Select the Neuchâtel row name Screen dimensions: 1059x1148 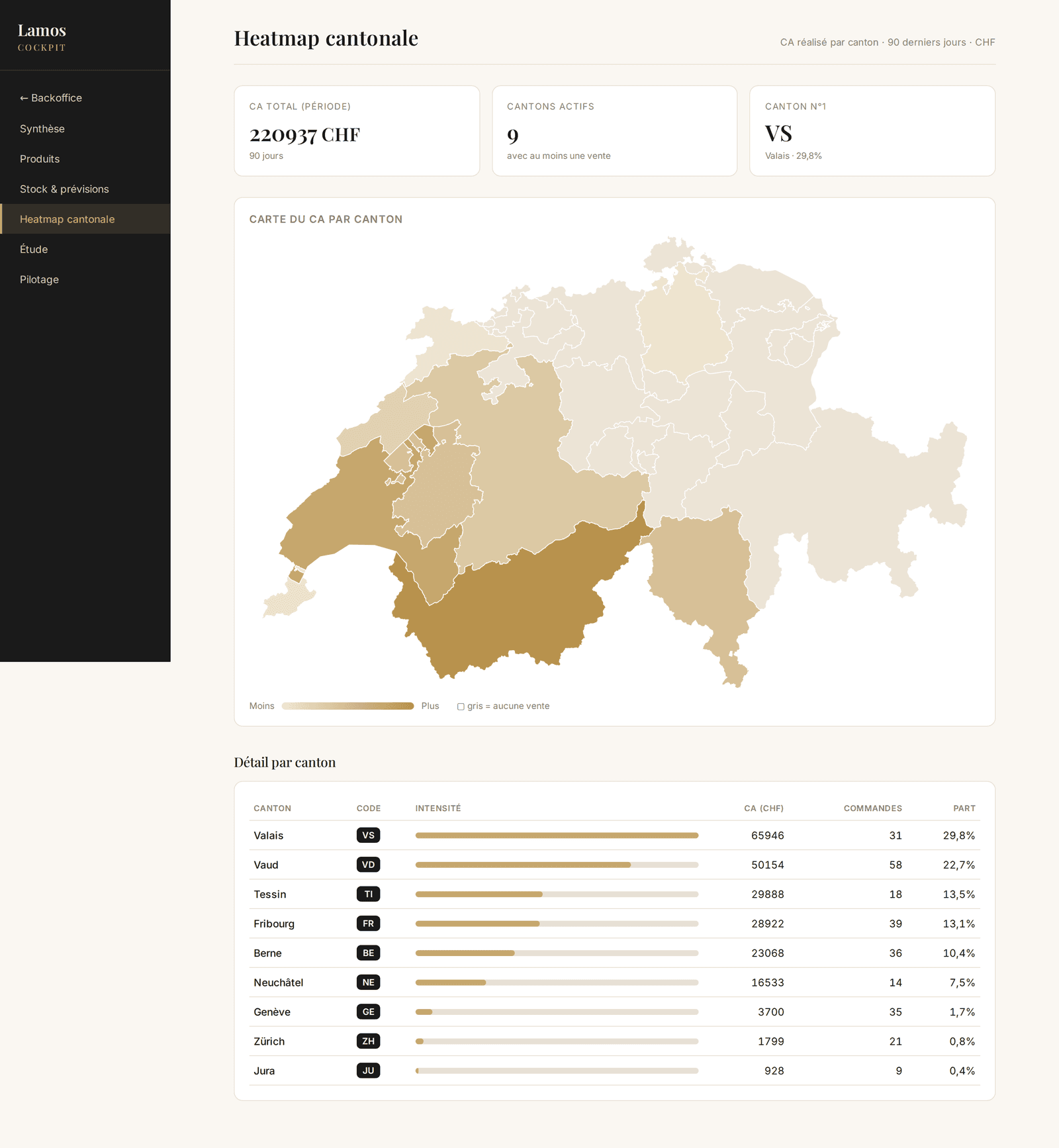[x=279, y=982]
